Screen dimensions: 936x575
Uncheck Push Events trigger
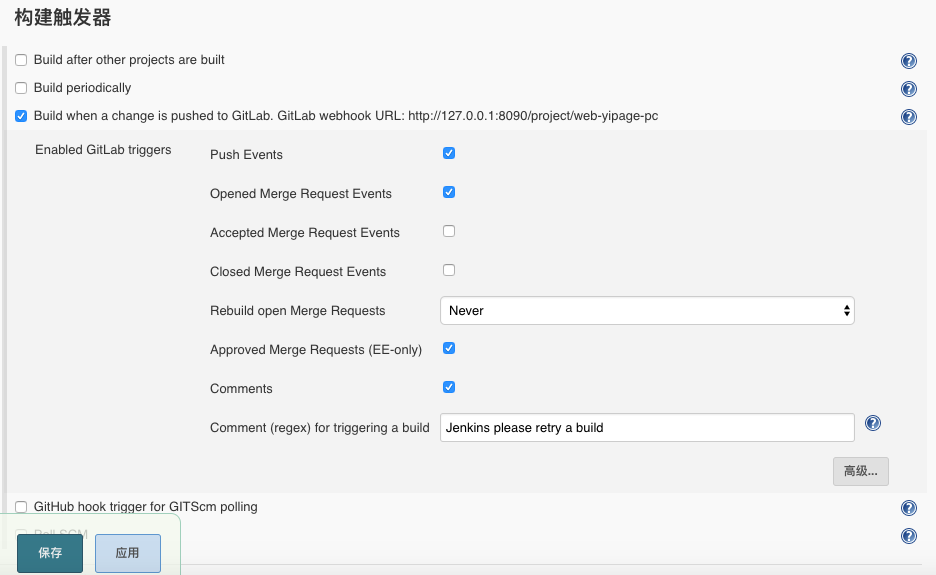point(449,153)
